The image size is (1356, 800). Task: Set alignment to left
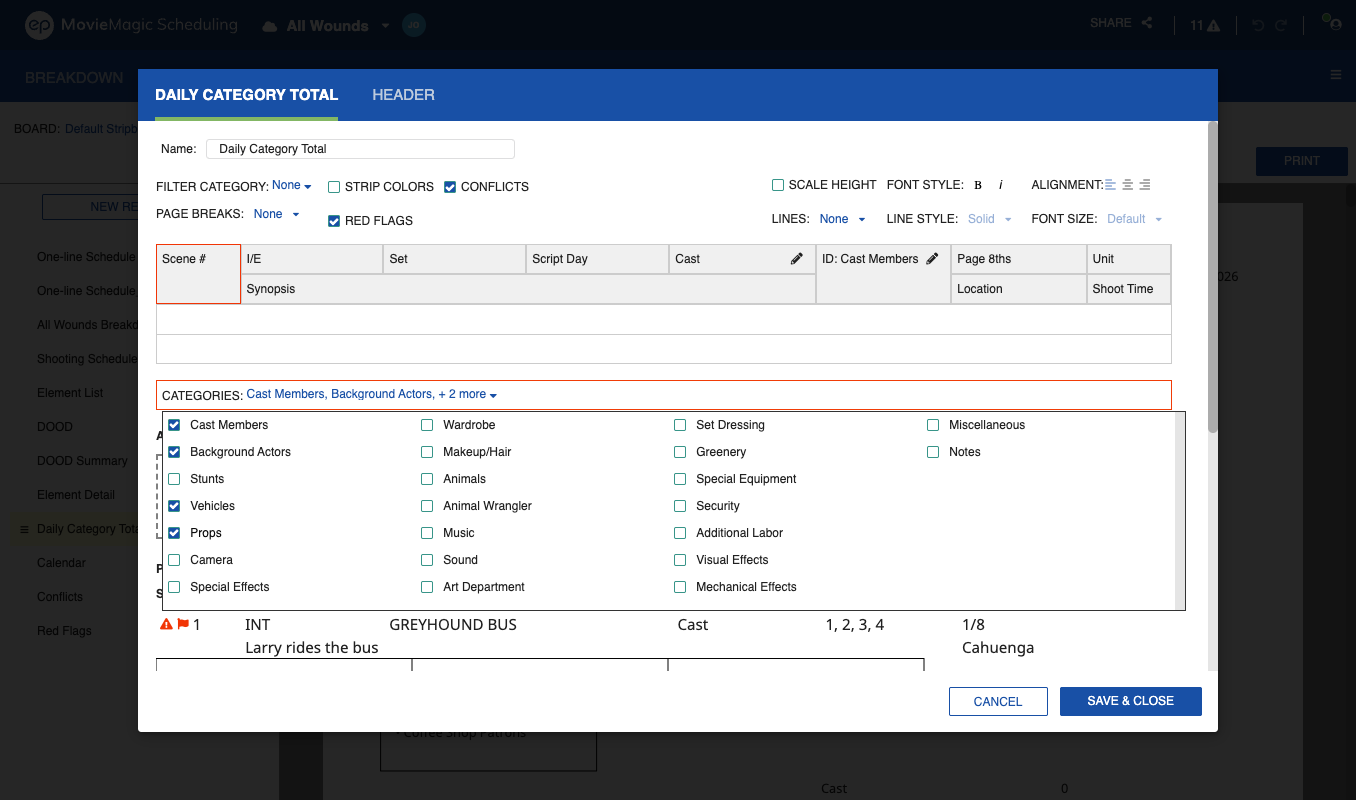click(1111, 185)
